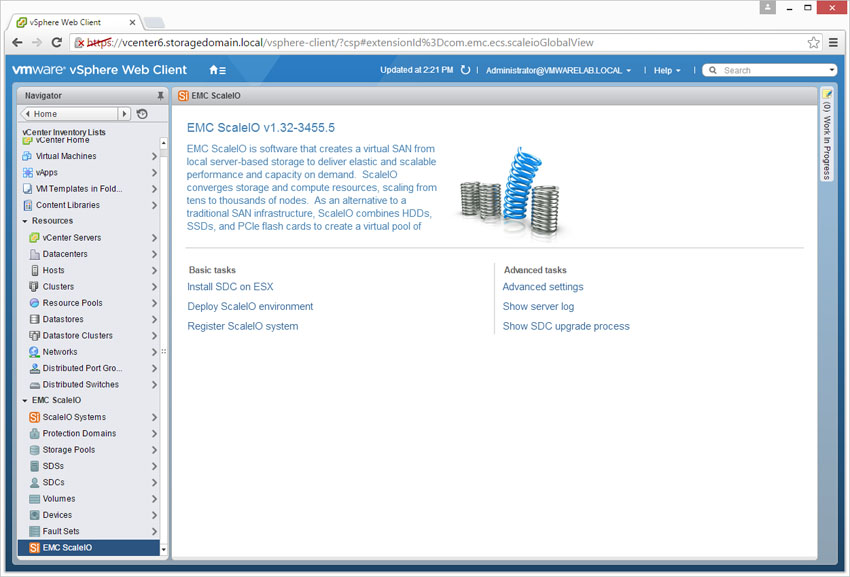Click the Navigator history clock icon
The width and height of the screenshot is (850, 577).
(x=142, y=114)
